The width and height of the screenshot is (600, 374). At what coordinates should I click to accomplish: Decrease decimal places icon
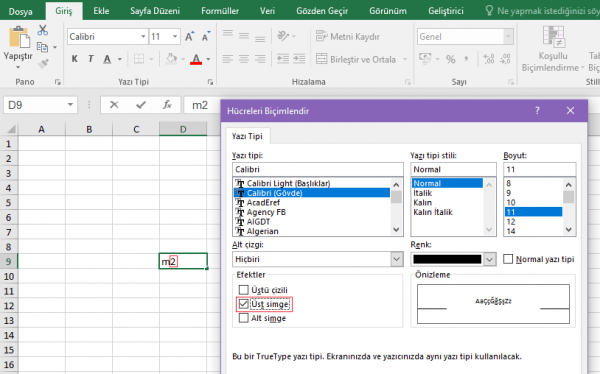(505, 59)
